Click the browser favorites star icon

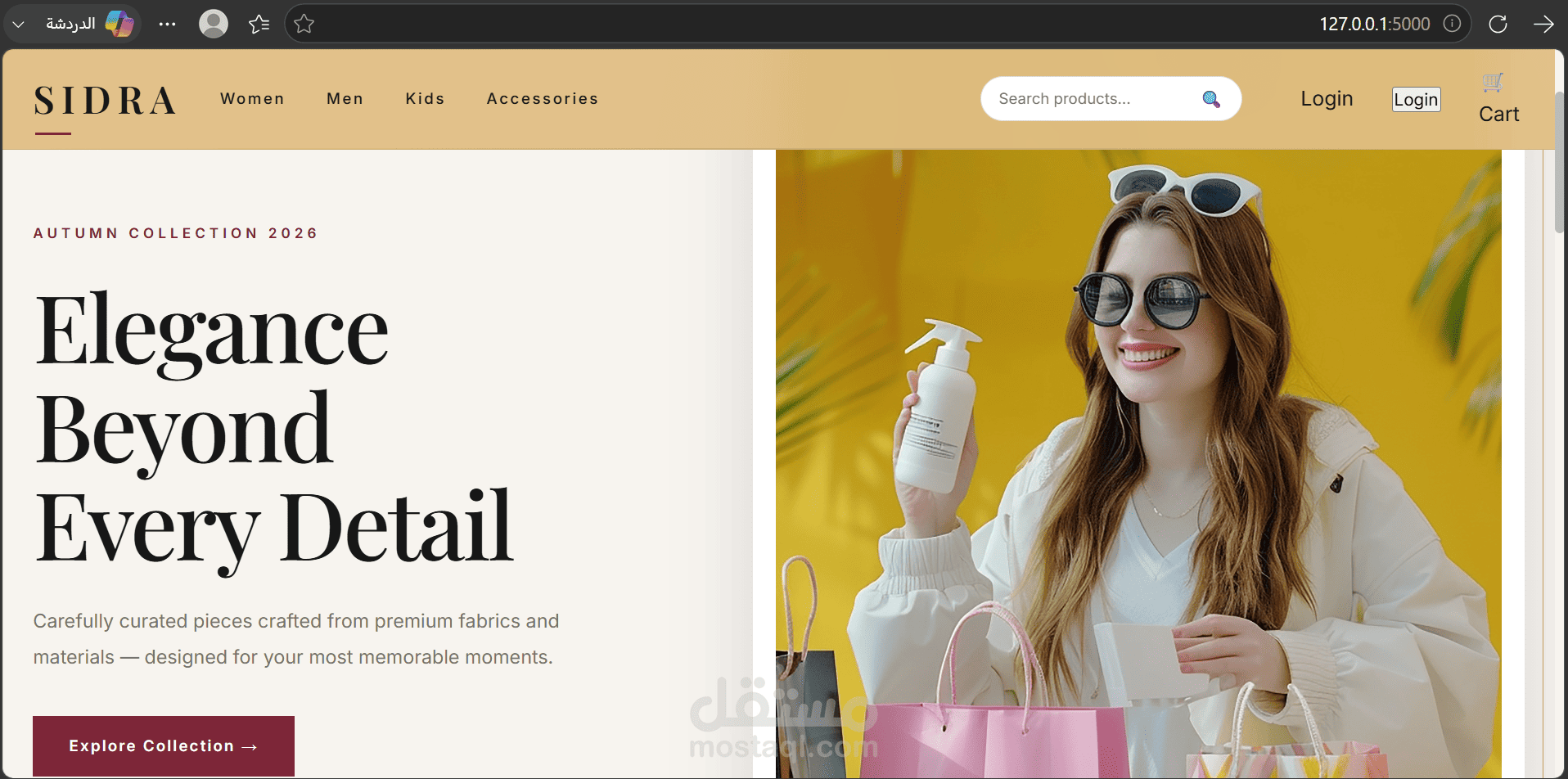[x=304, y=24]
